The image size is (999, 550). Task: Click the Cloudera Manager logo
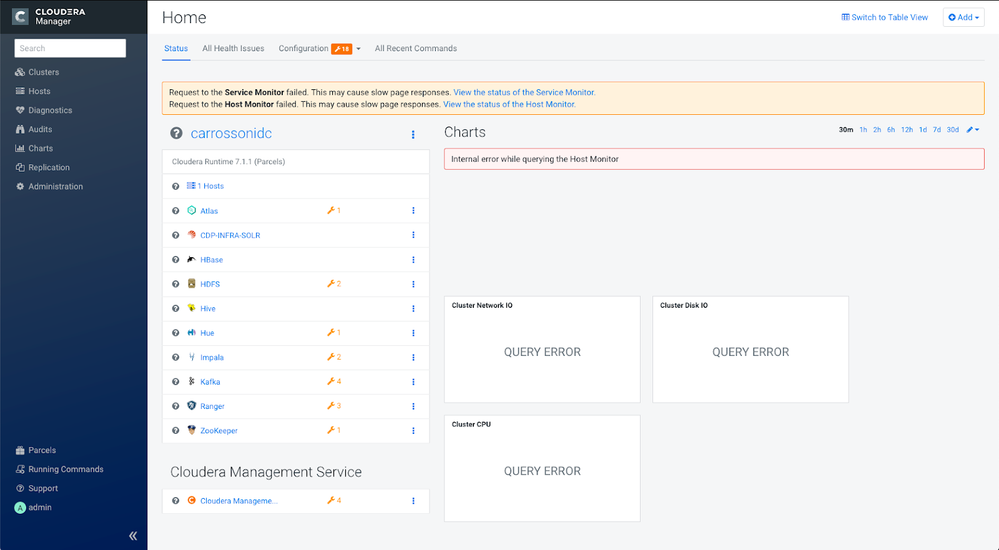pos(20,17)
